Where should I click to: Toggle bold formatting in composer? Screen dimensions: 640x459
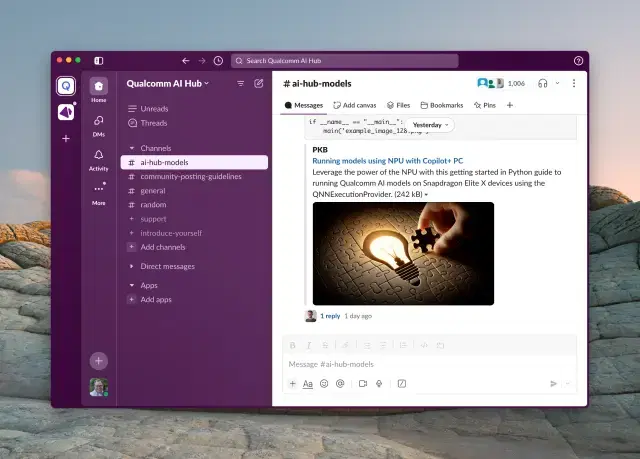(293, 345)
